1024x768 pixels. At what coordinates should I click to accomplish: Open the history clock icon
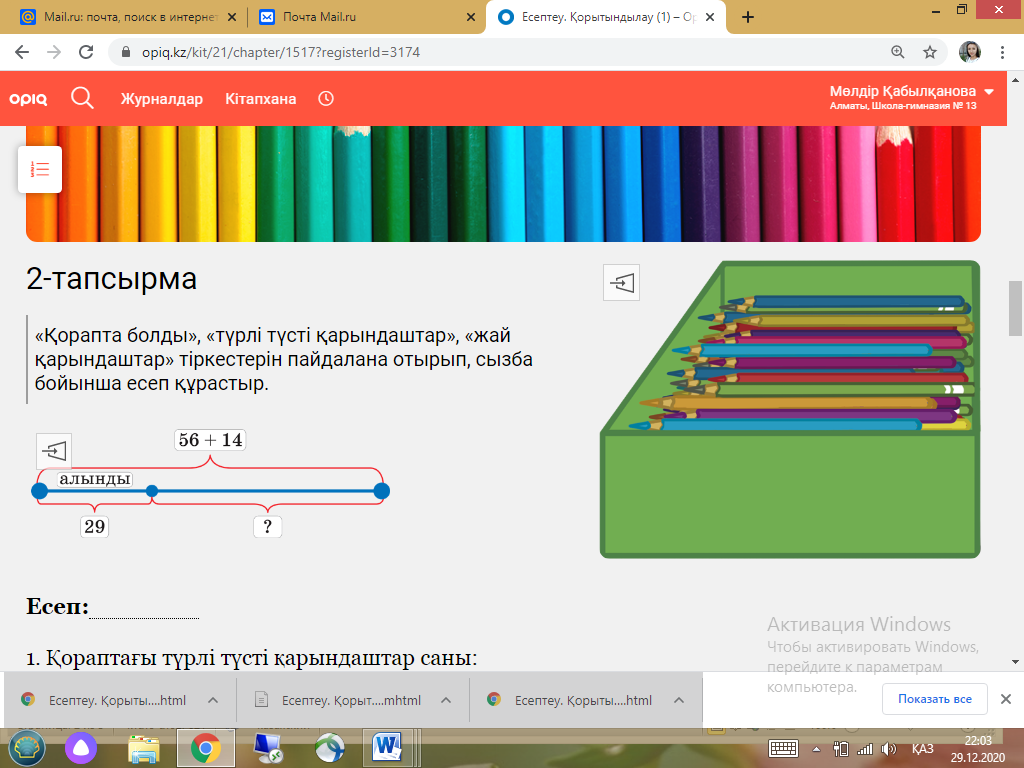pyautogui.click(x=326, y=99)
